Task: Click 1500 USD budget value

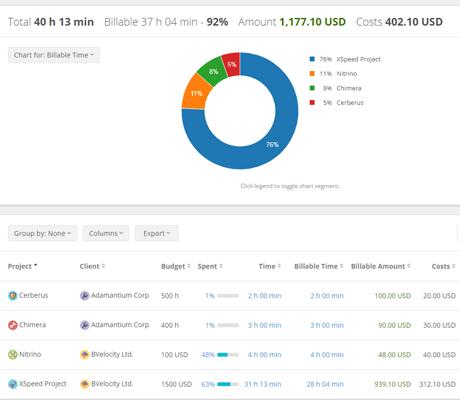Action: (x=176, y=384)
